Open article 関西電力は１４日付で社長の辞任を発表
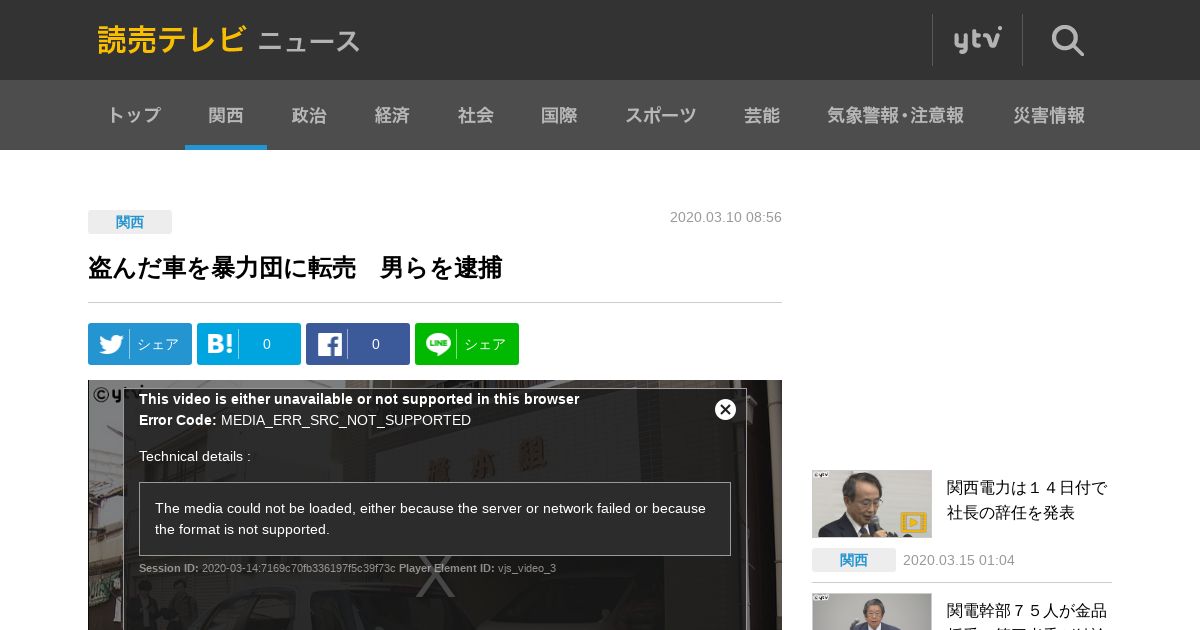 click(1027, 500)
